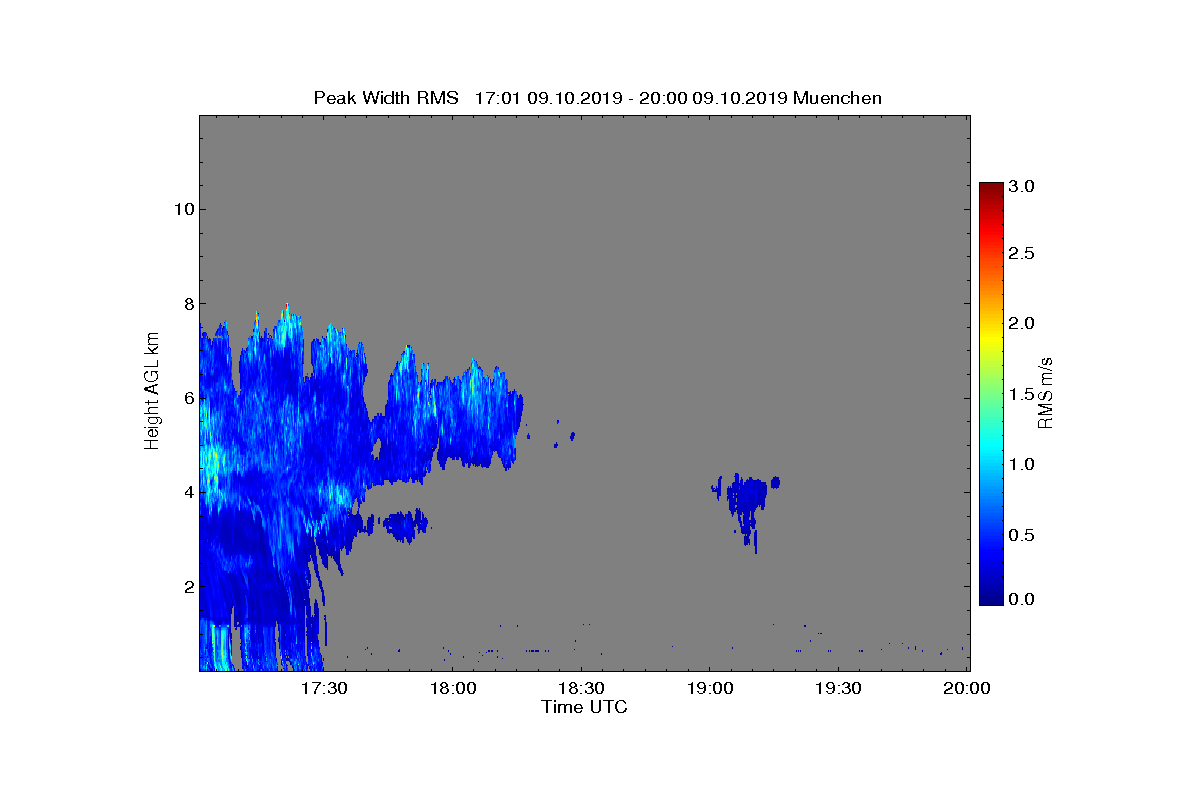Click the height label '2'
The width and height of the screenshot is (1200, 800).
pyautogui.click(x=187, y=586)
